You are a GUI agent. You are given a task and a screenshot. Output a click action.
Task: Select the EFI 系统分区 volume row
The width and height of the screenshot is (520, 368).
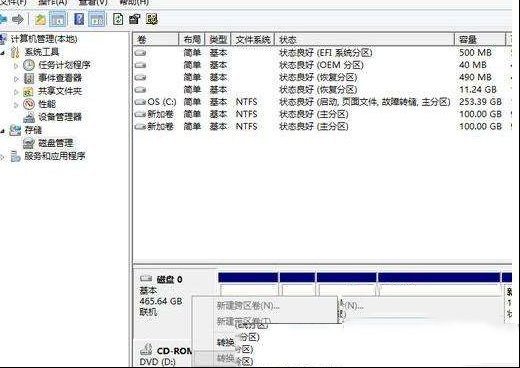pyautogui.click(x=322, y=53)
